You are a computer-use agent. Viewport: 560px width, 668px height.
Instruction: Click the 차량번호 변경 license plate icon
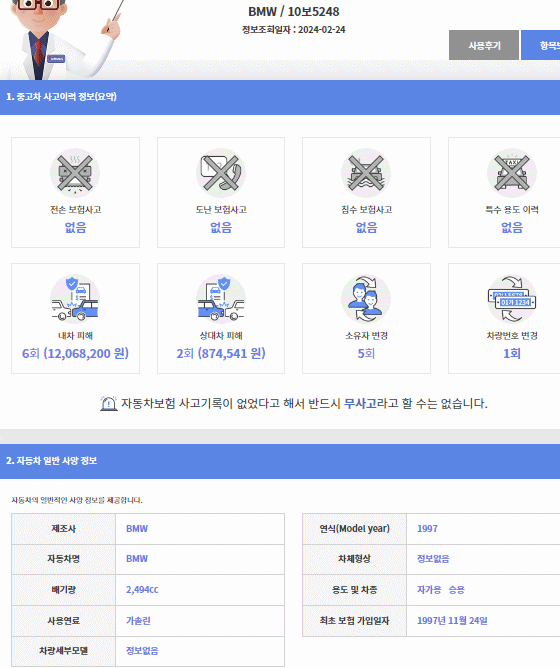(512, 299)
